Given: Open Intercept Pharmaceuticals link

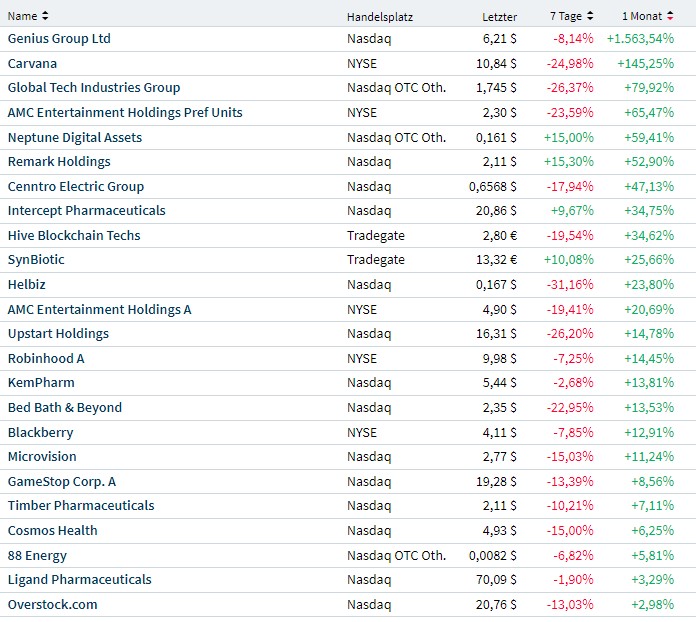Looking at the screenshot, I should click(x=87, y=211).
